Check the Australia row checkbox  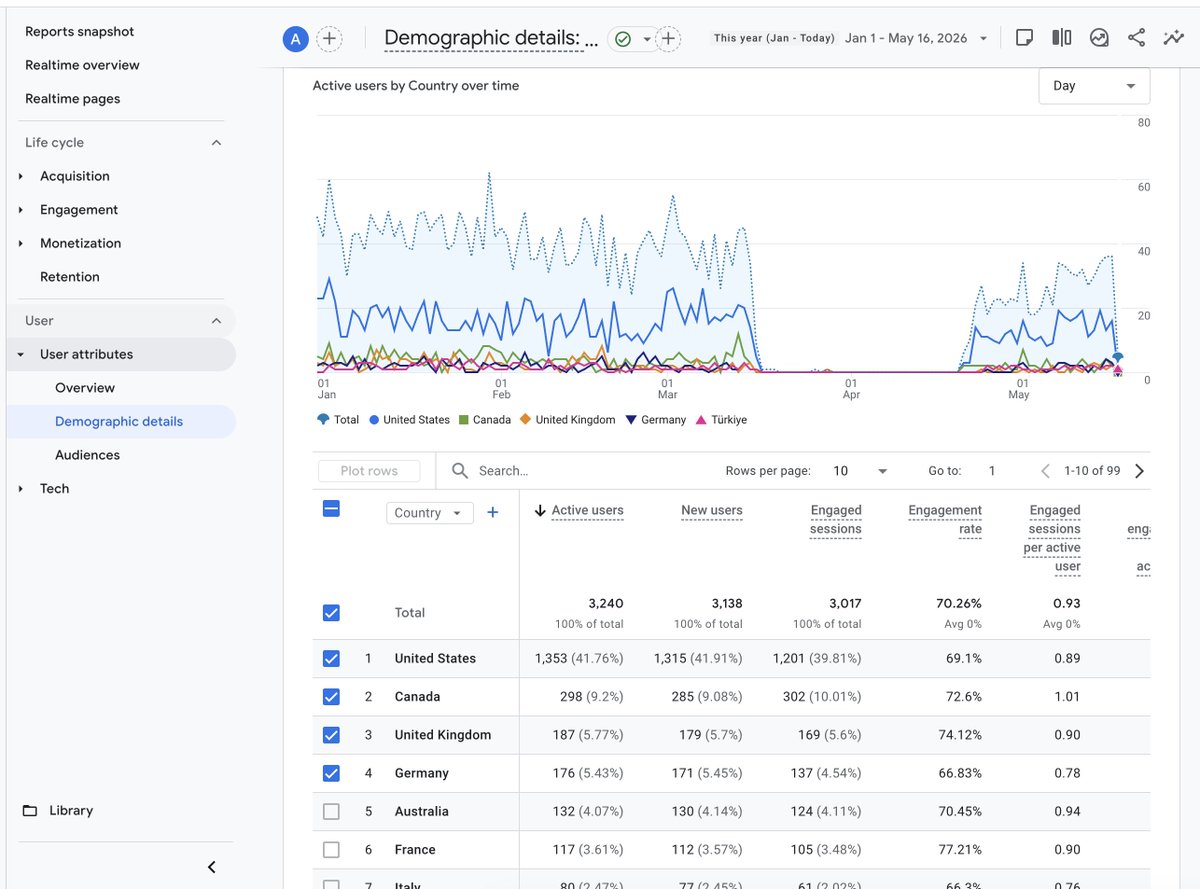point(331,811)
